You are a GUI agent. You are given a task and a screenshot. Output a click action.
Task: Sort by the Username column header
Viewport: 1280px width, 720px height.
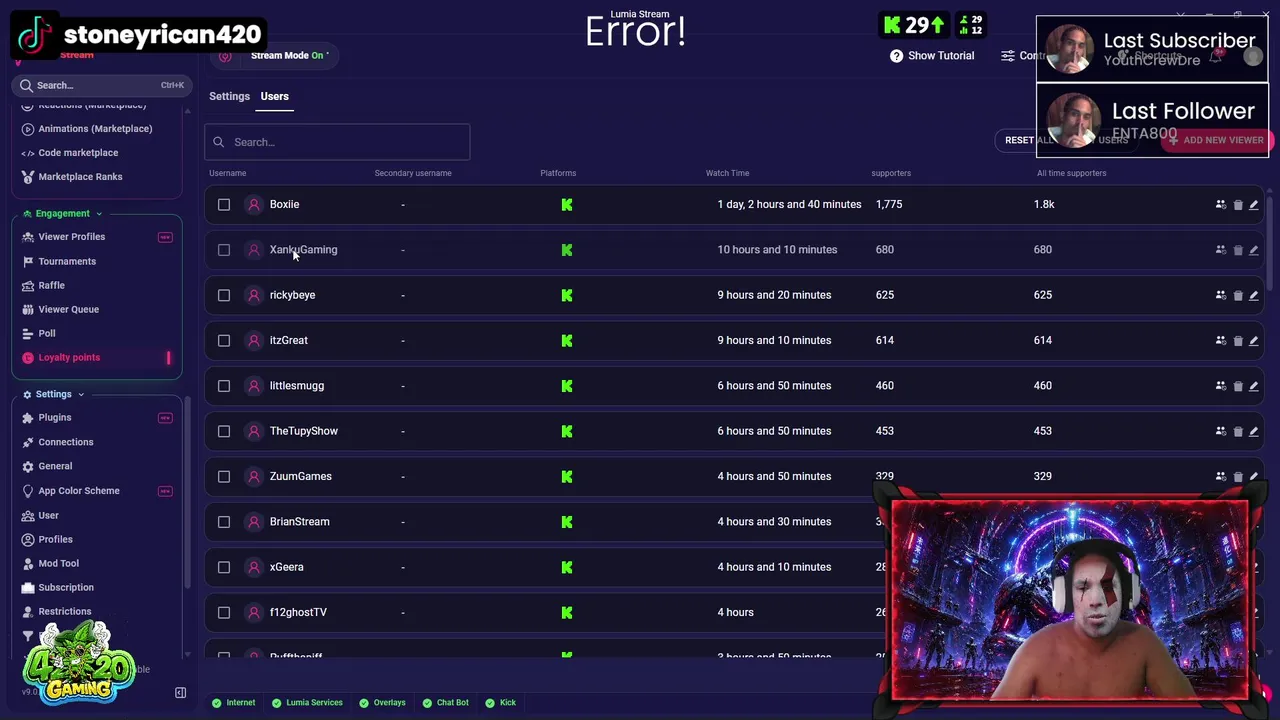coord(227,173)
